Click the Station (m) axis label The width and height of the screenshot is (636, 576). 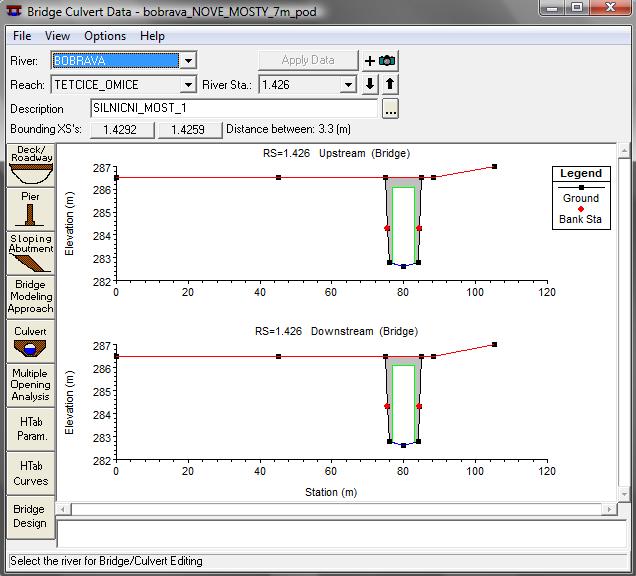[x=331, y=492]
